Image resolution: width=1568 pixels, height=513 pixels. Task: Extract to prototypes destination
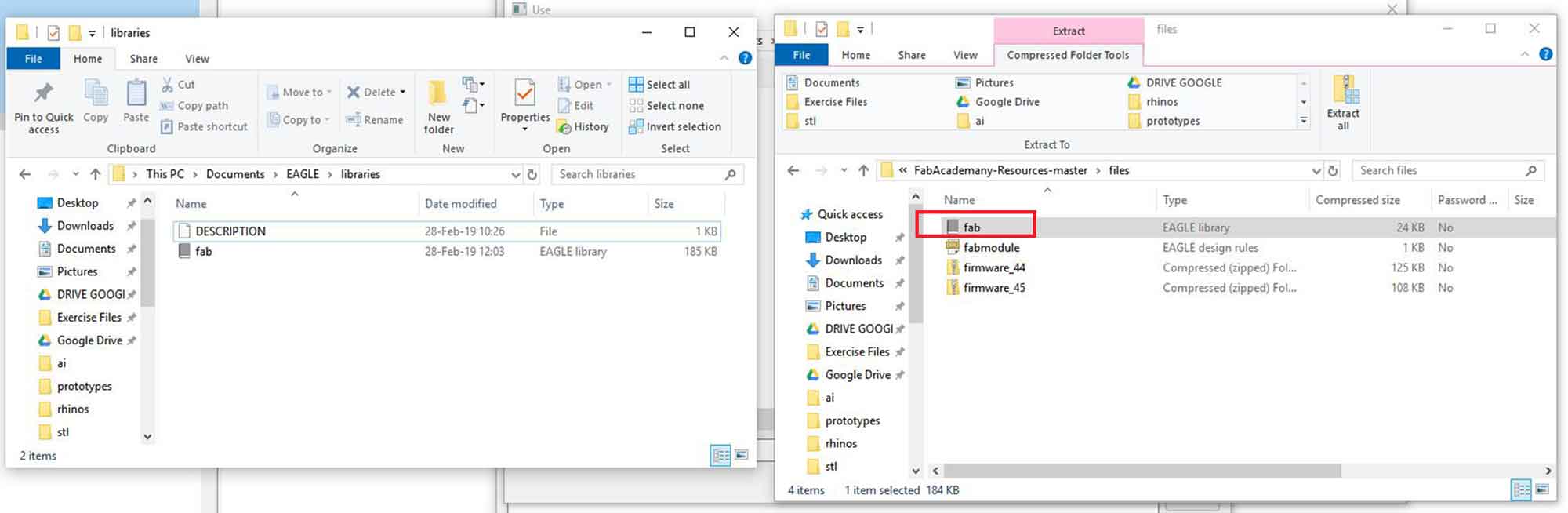(x=1163, y=121)
